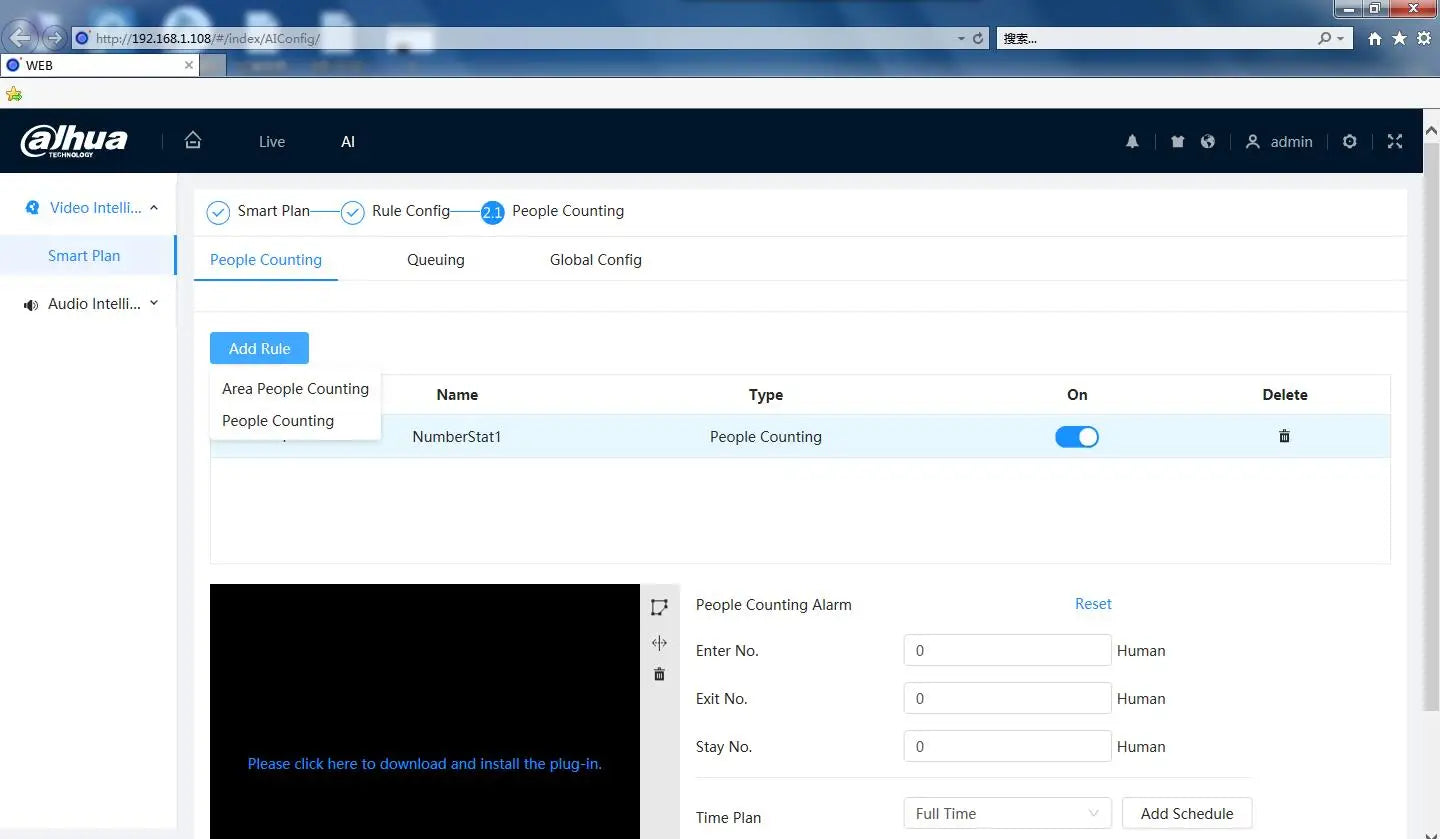This screenshot has width=1440, height=839.
Task: Switch to the Queuing tab
Action: point(435,260)
